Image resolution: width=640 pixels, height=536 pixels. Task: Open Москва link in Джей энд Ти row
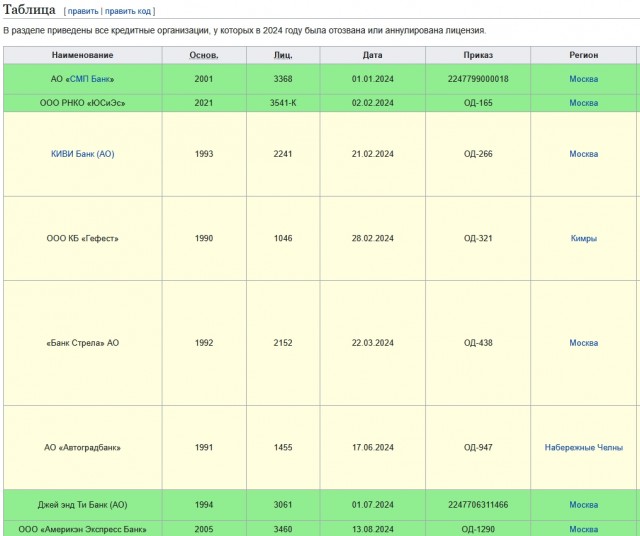[x=584, y=505]
